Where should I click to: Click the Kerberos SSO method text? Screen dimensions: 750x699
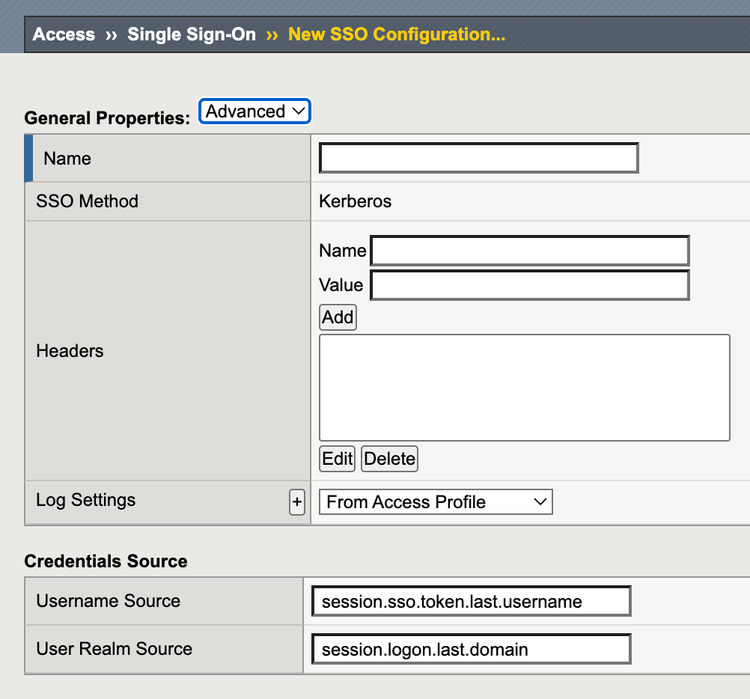(x=355, y=201)
